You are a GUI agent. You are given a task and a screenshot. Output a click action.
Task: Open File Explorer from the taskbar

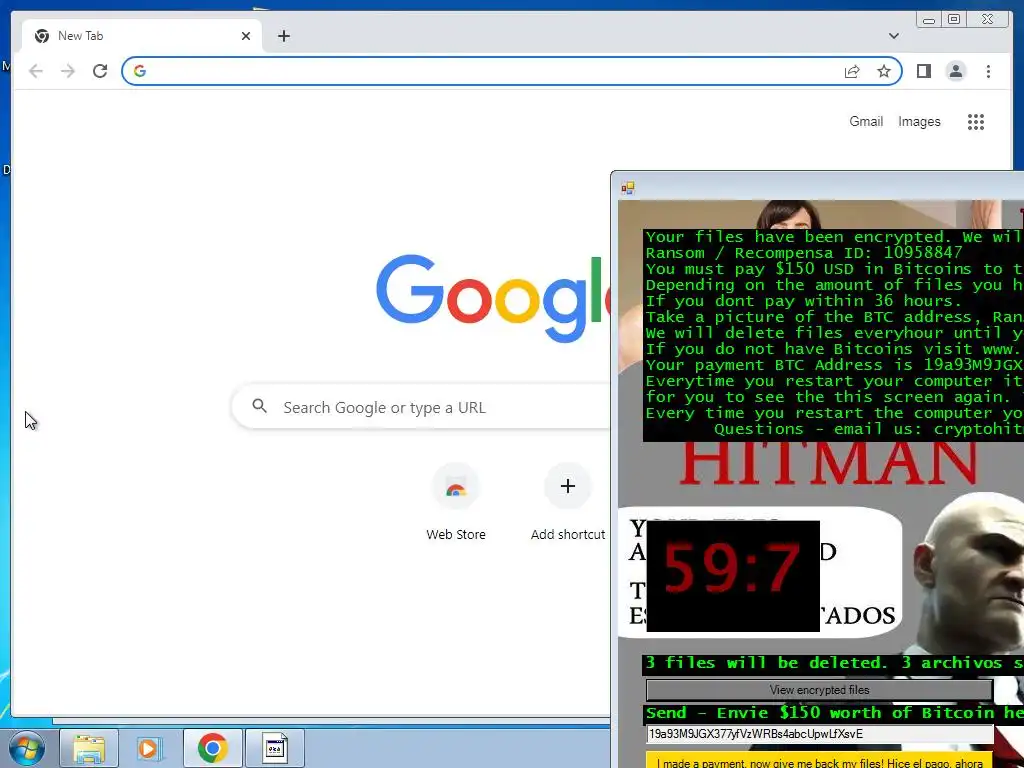pos(89,748)
